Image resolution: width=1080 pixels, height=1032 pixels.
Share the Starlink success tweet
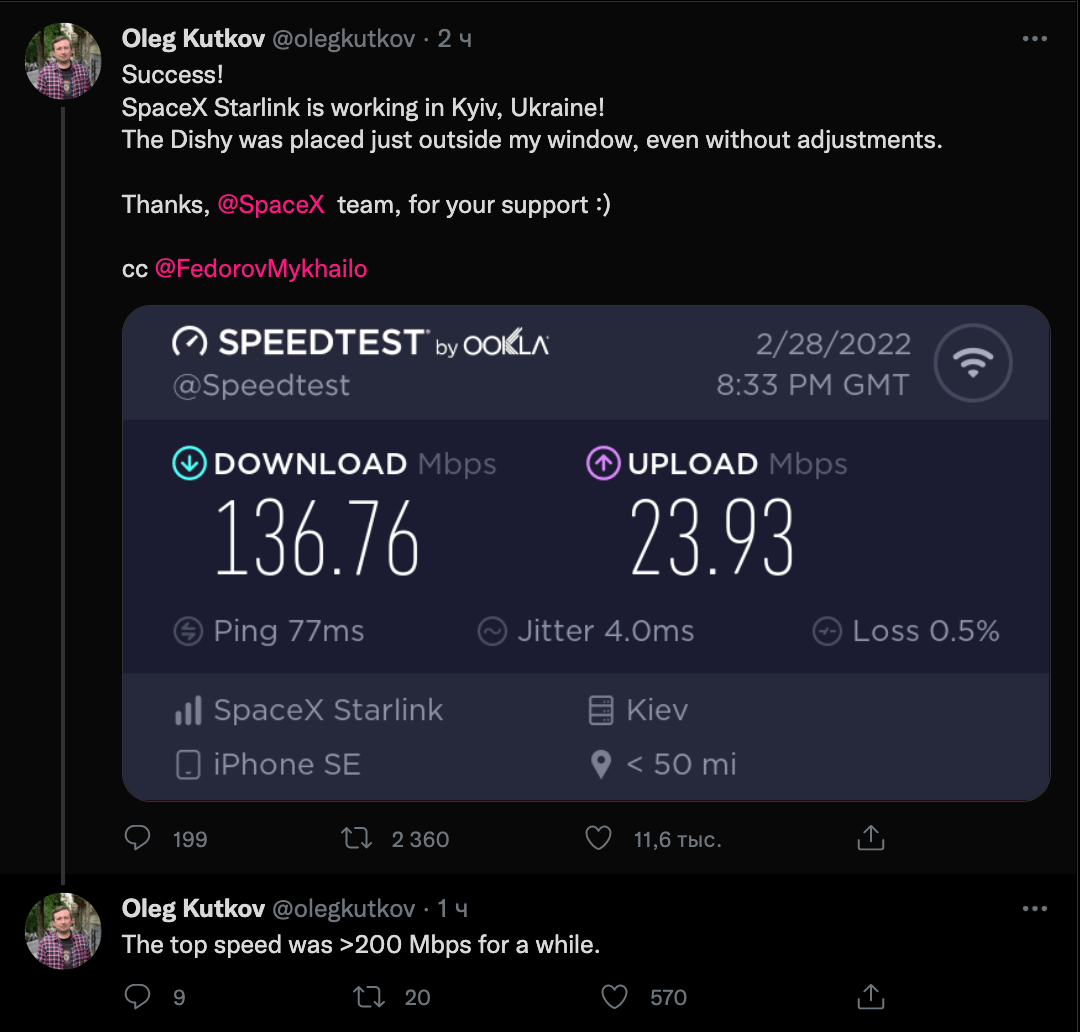(871, 838)
